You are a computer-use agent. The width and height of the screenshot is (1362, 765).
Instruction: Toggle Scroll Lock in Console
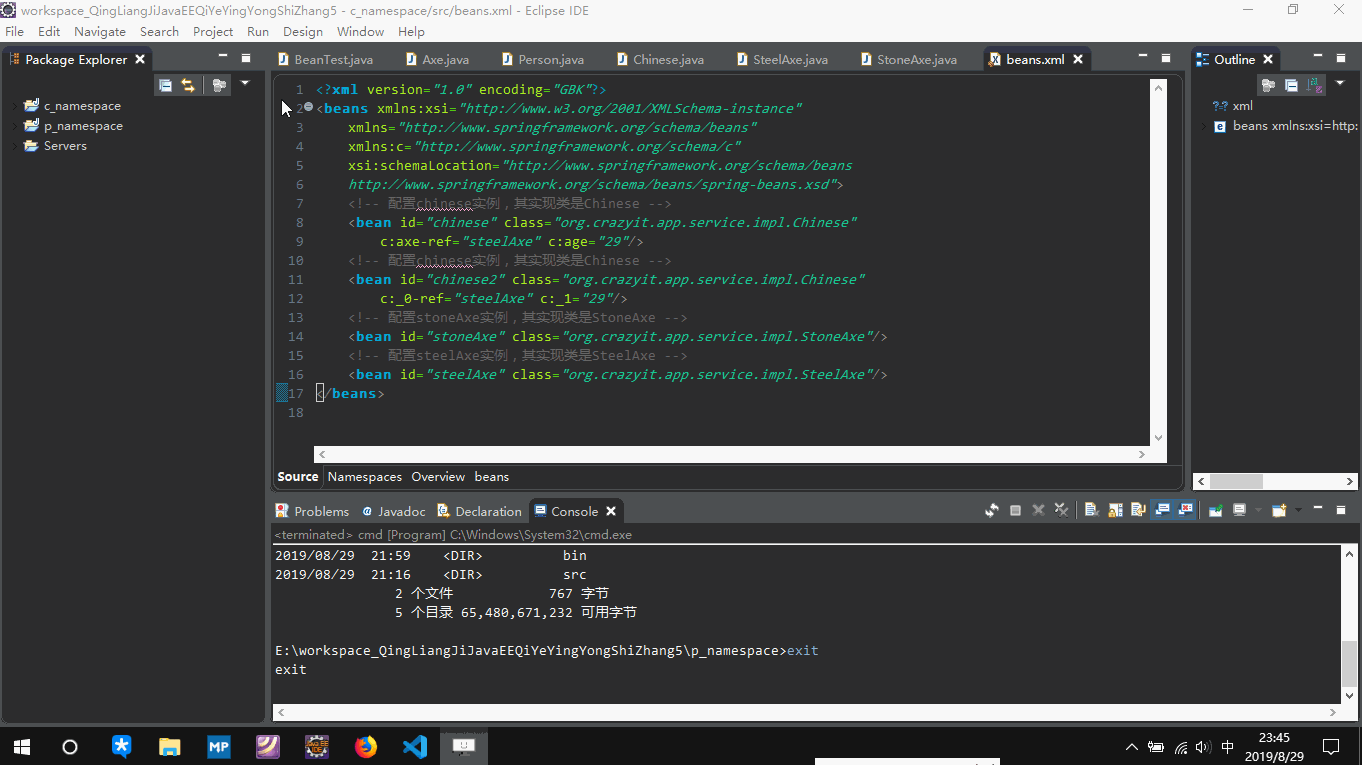click(x=1115, y=510)
